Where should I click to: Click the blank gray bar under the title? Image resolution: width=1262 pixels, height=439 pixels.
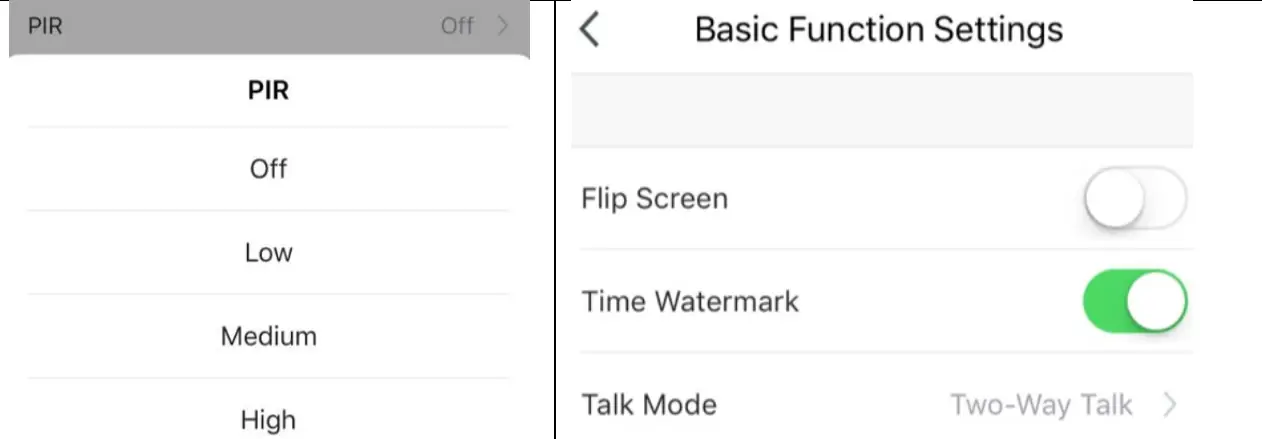tap(881, 110)
